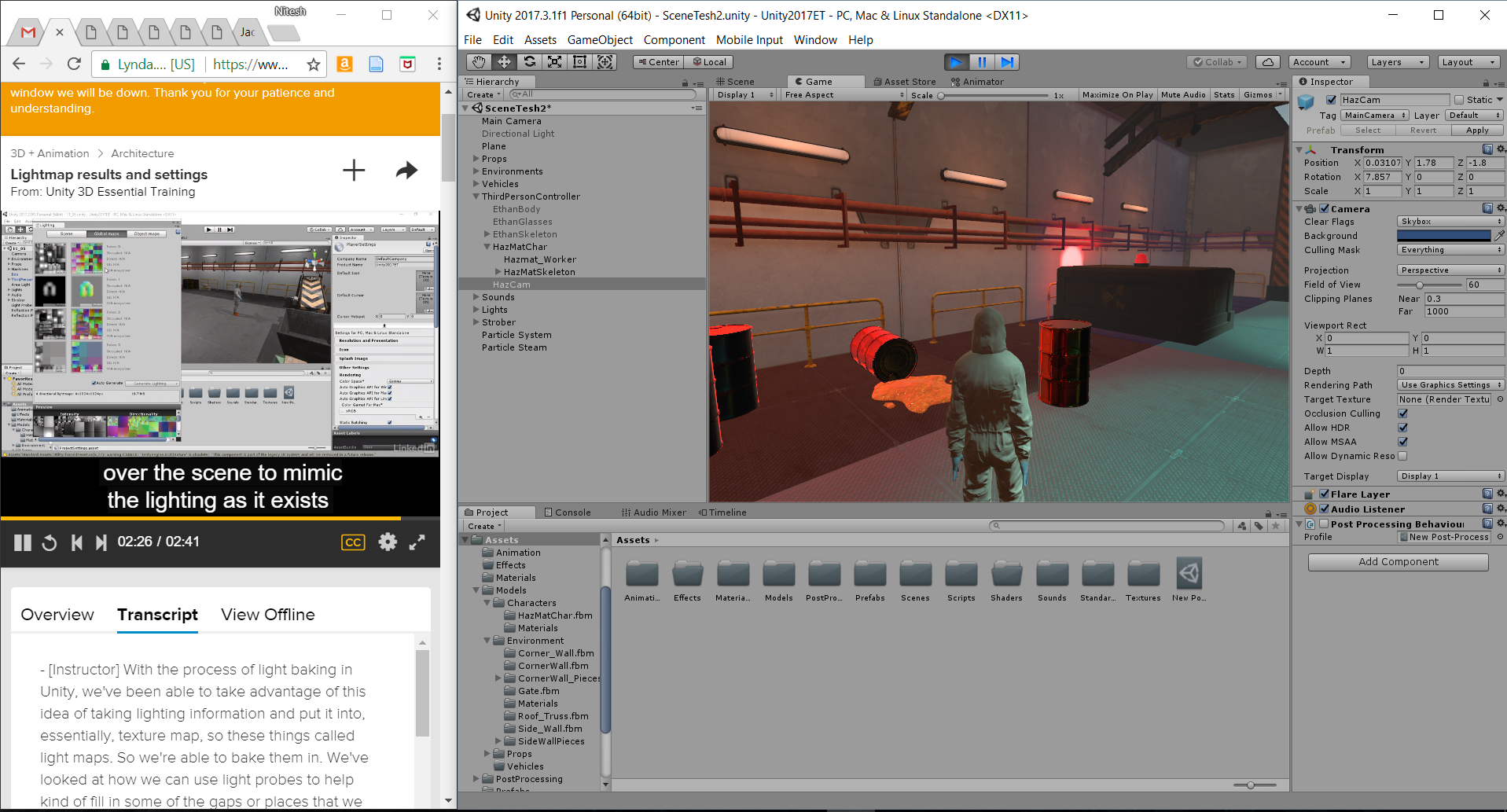Select the Rect tool in Unity toolbar

(x=579, y=62)
